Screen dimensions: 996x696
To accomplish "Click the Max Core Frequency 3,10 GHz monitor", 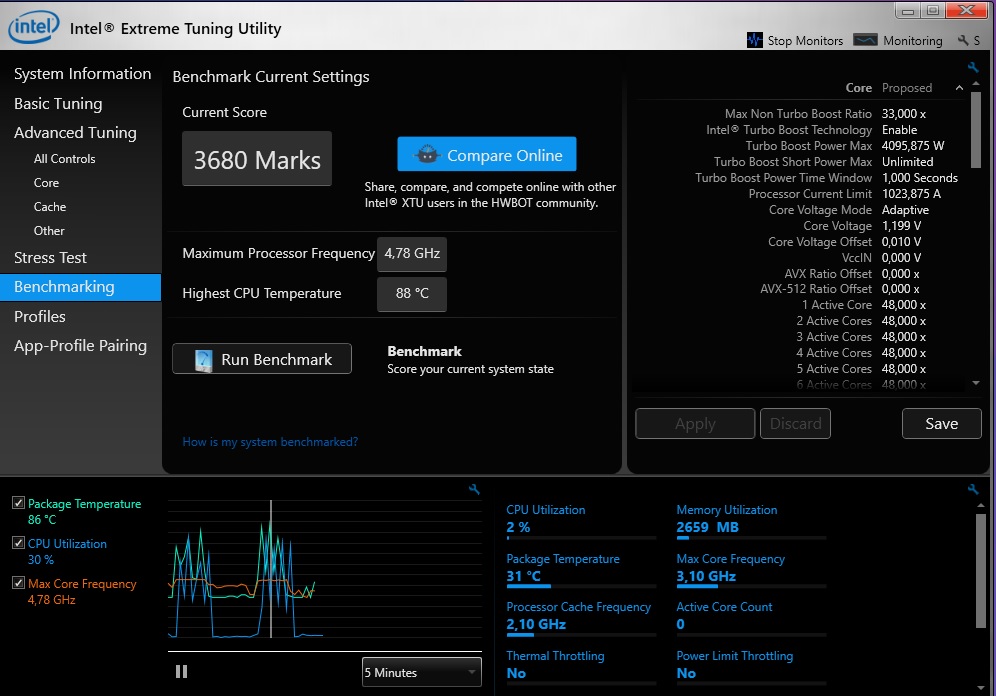I will (x=751, y=569).
